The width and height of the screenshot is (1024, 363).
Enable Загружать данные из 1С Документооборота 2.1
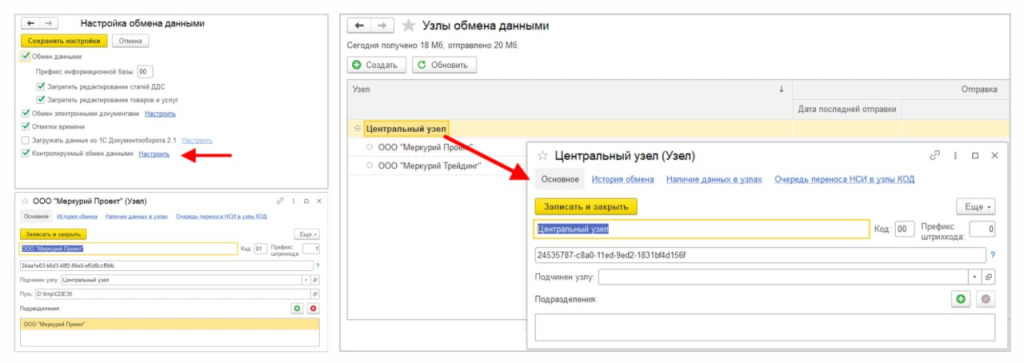pos(25,140)
